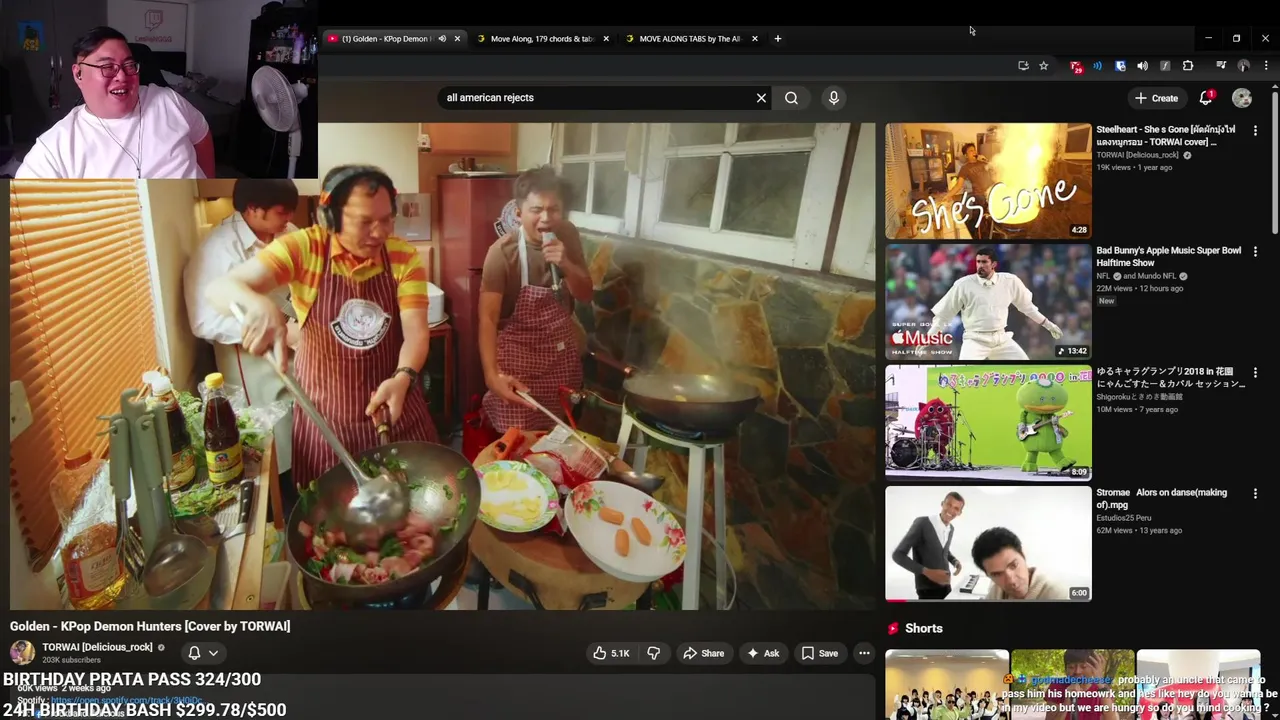Click the blue sound-waves extension icon
The height and width of the screenshot is (720, 1280).
tap(1097, 66)
